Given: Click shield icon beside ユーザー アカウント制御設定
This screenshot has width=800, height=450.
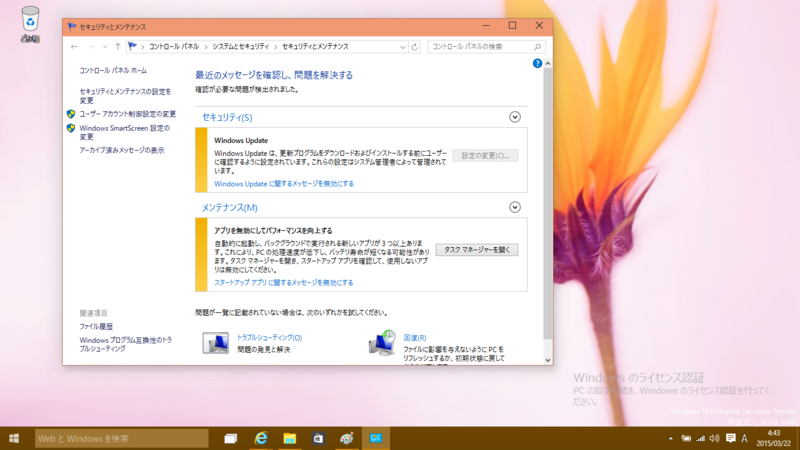Looking at the screenshot, I should pos(71,114).
